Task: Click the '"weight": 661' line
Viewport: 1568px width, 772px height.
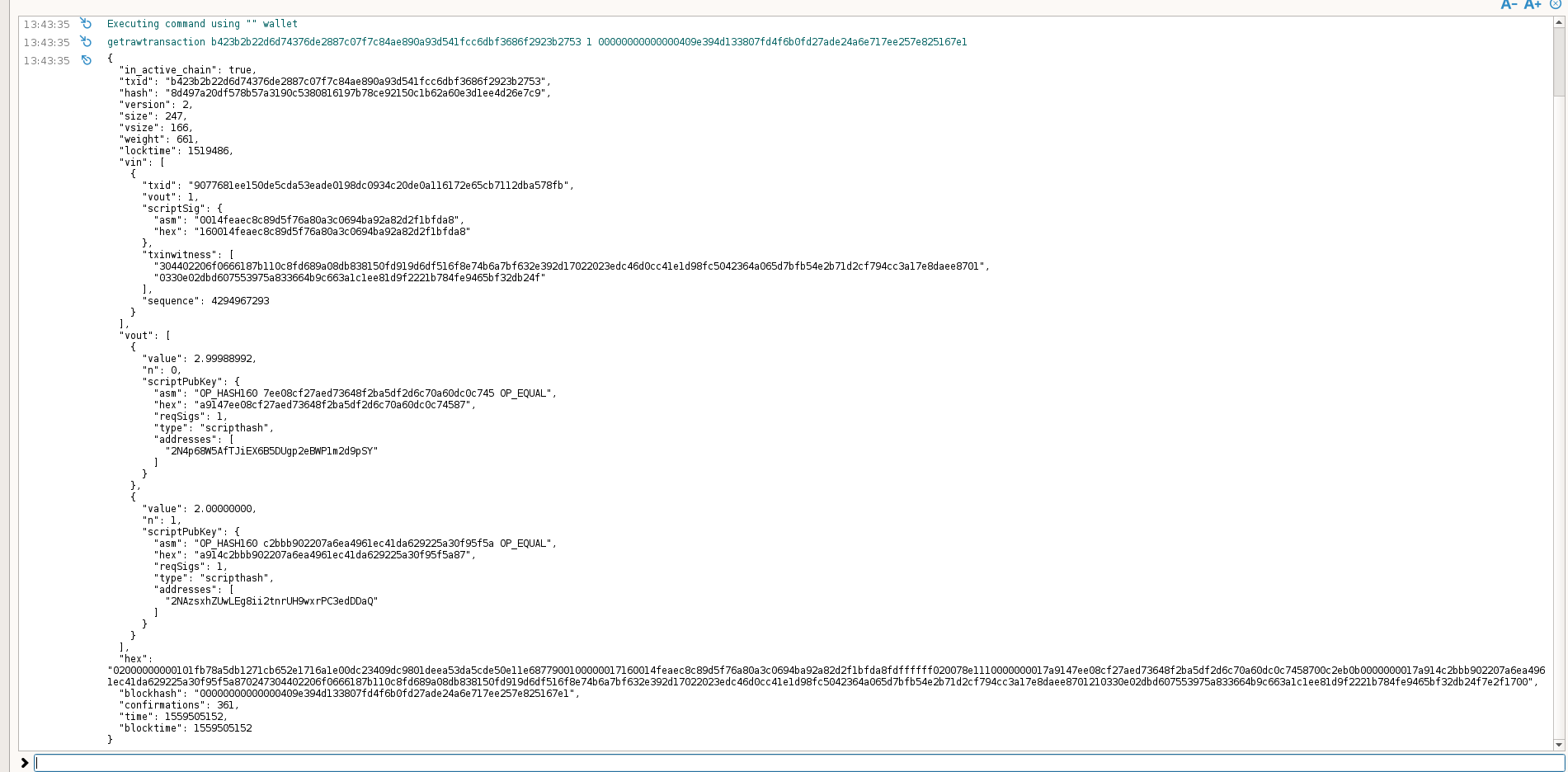Action: pyautogui.click(x=158, y=139)
